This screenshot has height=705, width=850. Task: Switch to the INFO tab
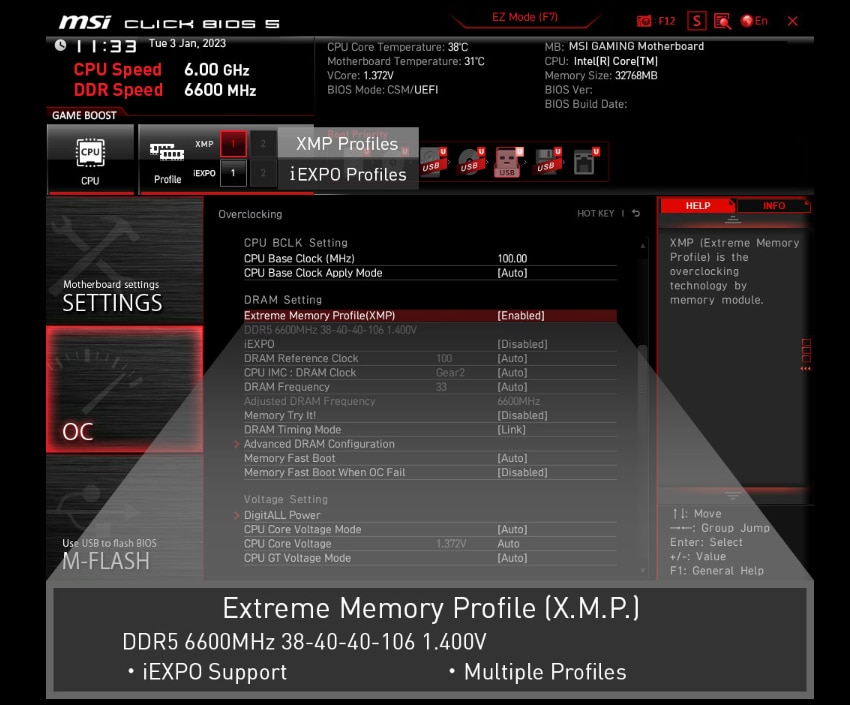[774, 206]
